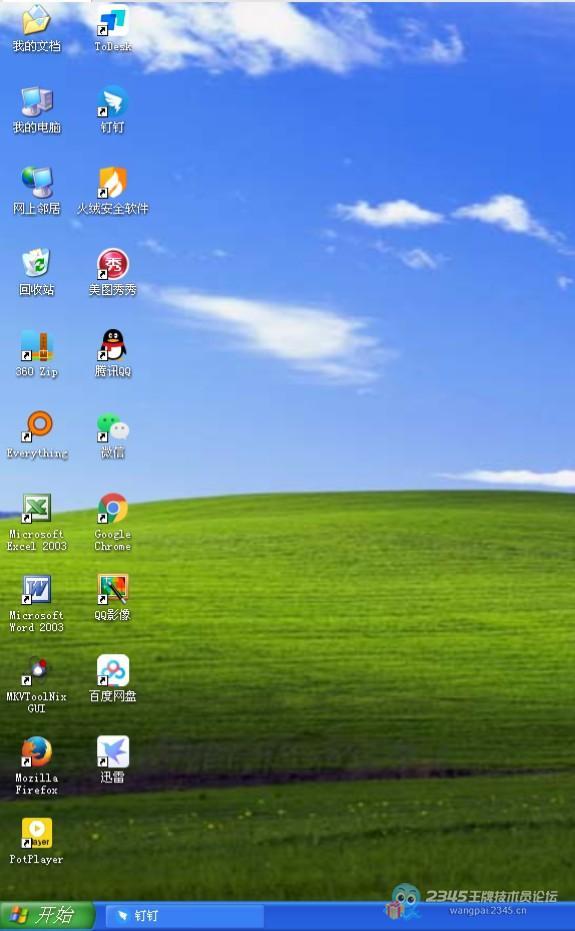Activate the 钉钉 taskbar button
575x931 pixels.
tap(185, 916)
